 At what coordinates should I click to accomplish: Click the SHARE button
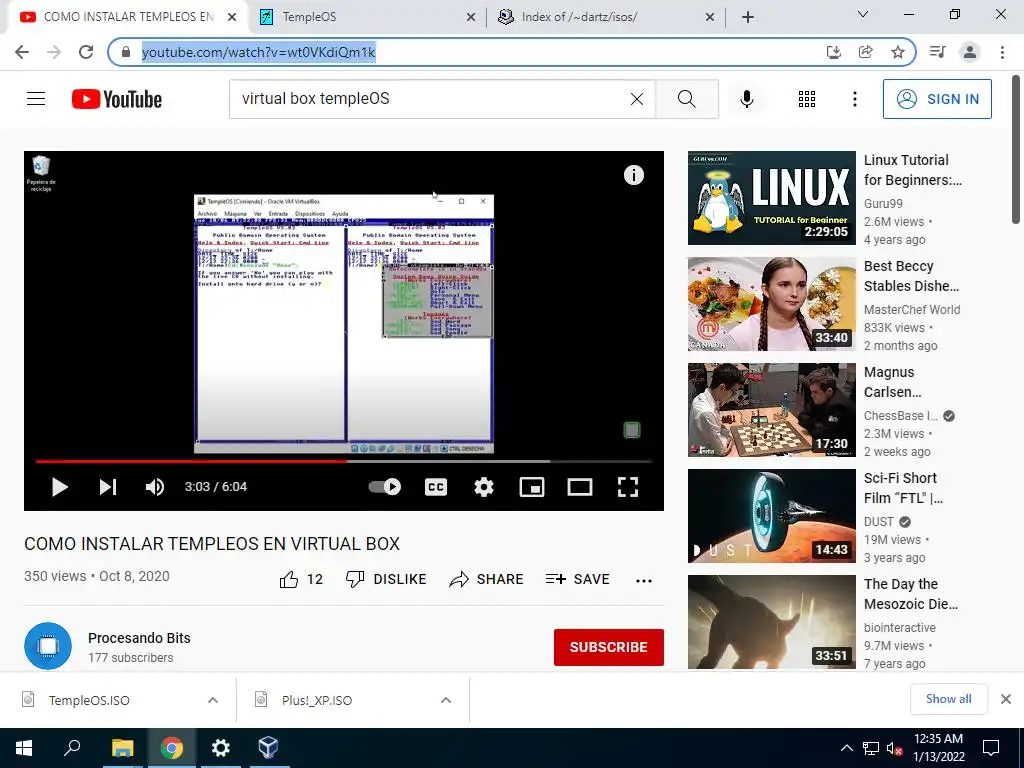[x=487, y=579]
